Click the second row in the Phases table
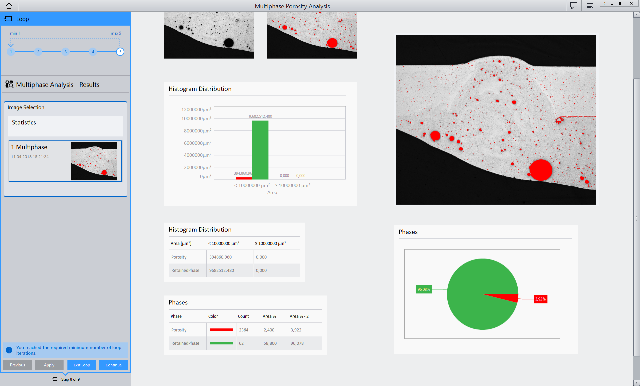The image size is (640, 386). 245,343
